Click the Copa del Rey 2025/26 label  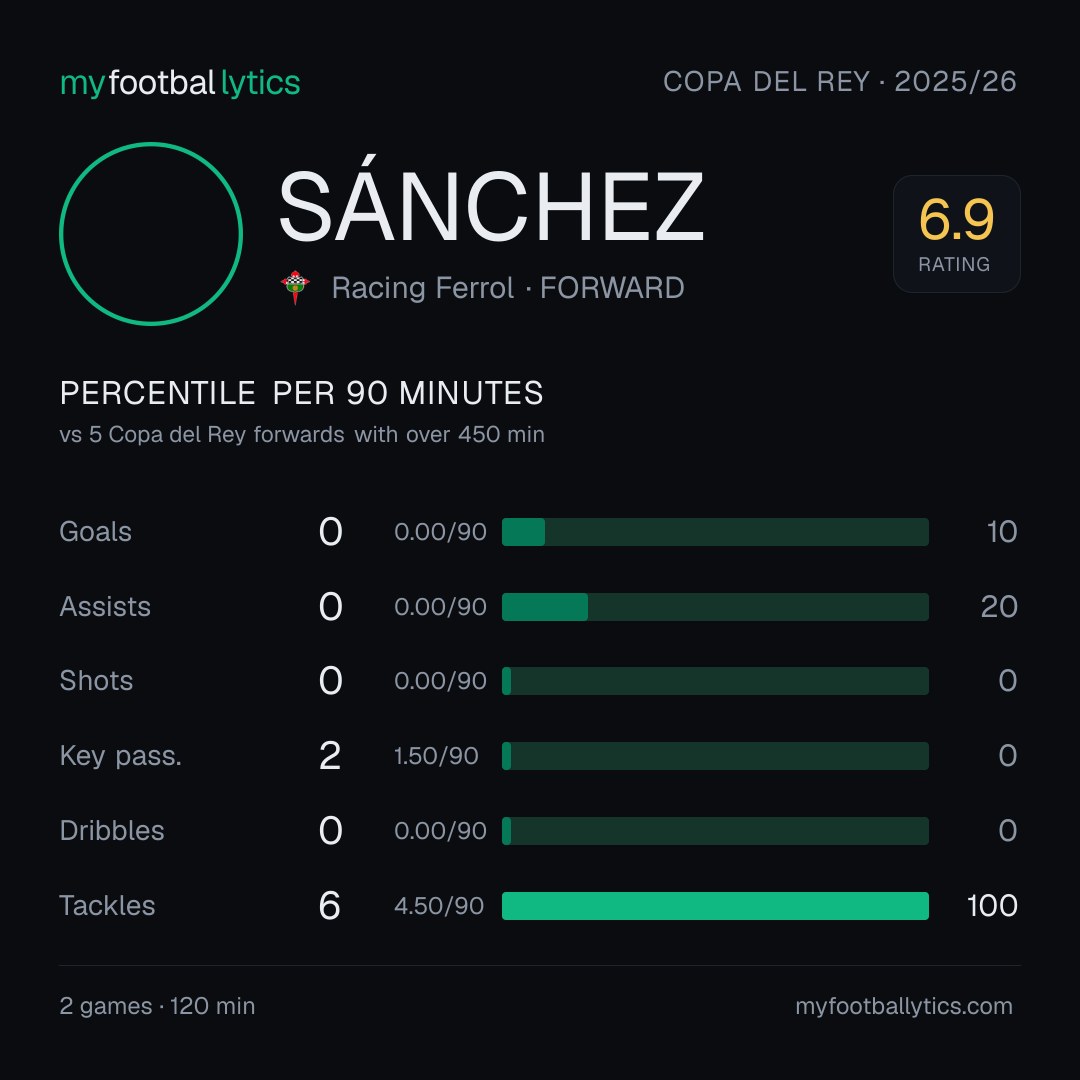tap(840, 82)
